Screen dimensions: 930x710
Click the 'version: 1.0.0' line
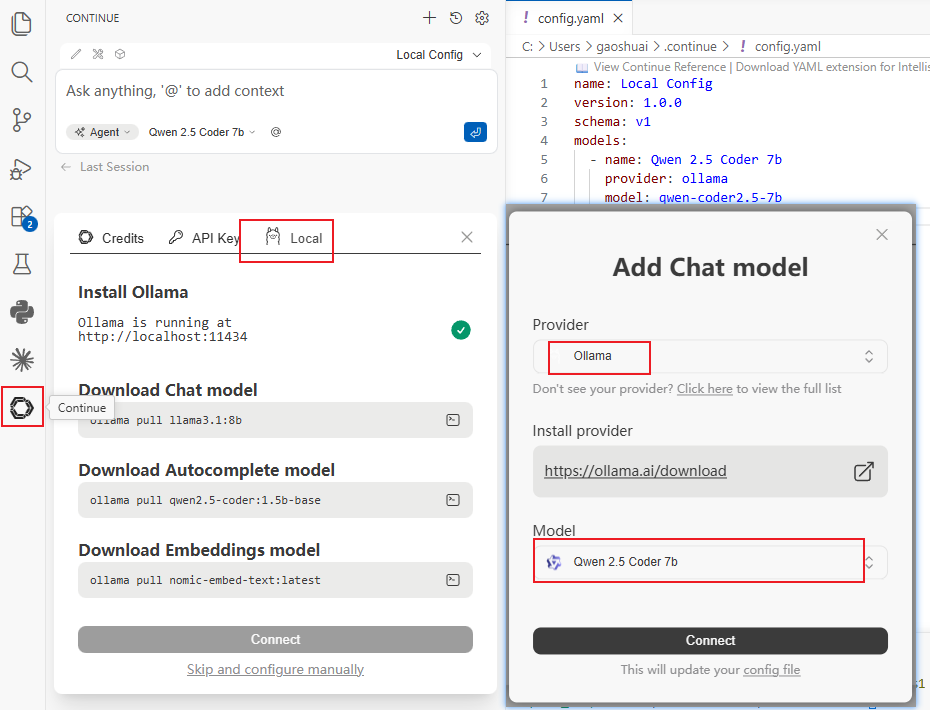pos(628,103)
